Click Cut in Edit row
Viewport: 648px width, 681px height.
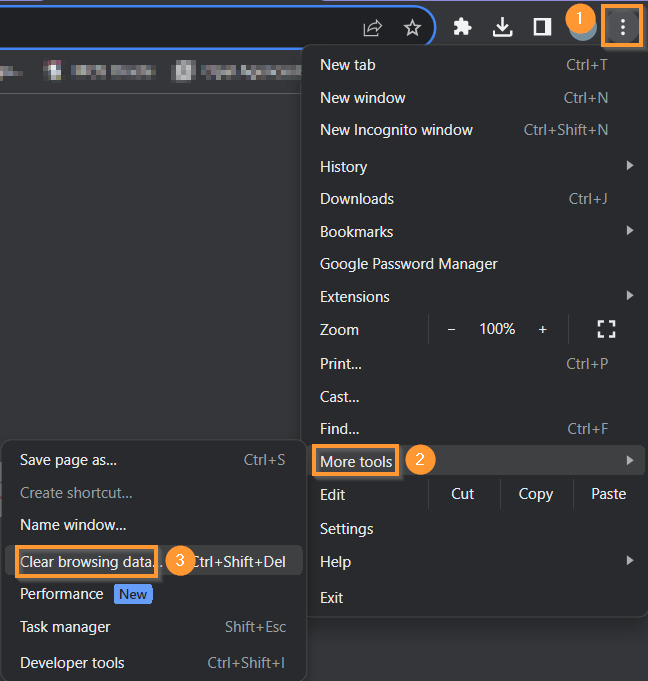point(463,494)
